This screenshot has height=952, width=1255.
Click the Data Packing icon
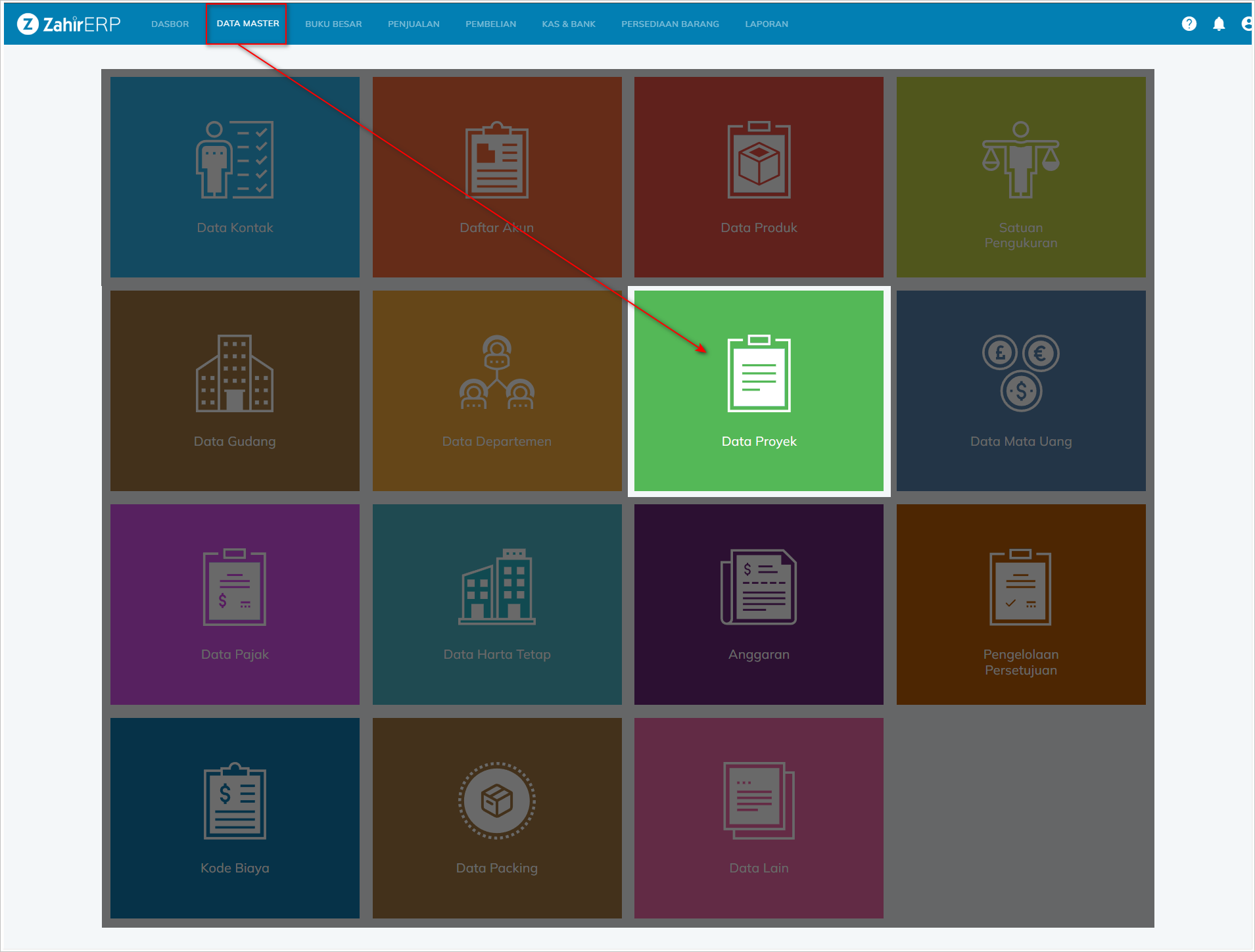pos(496,800)
